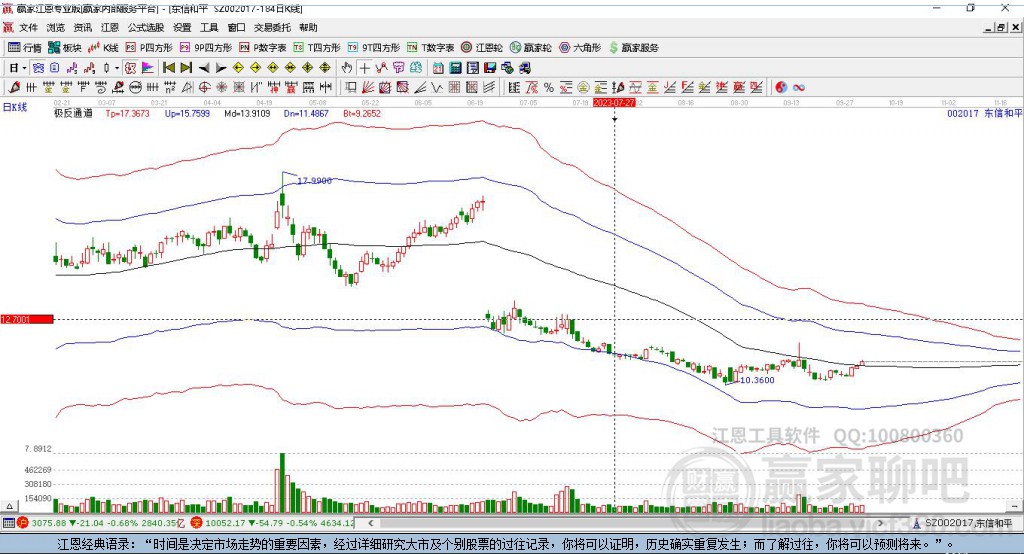Select the red pencil drawing tool

[14, 87]
